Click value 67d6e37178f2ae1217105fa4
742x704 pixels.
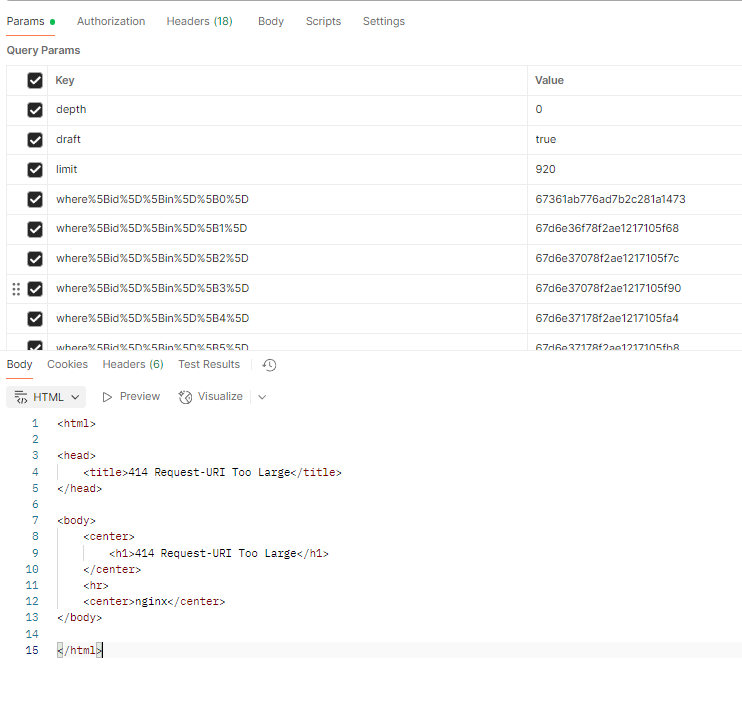tap(607, 318)
